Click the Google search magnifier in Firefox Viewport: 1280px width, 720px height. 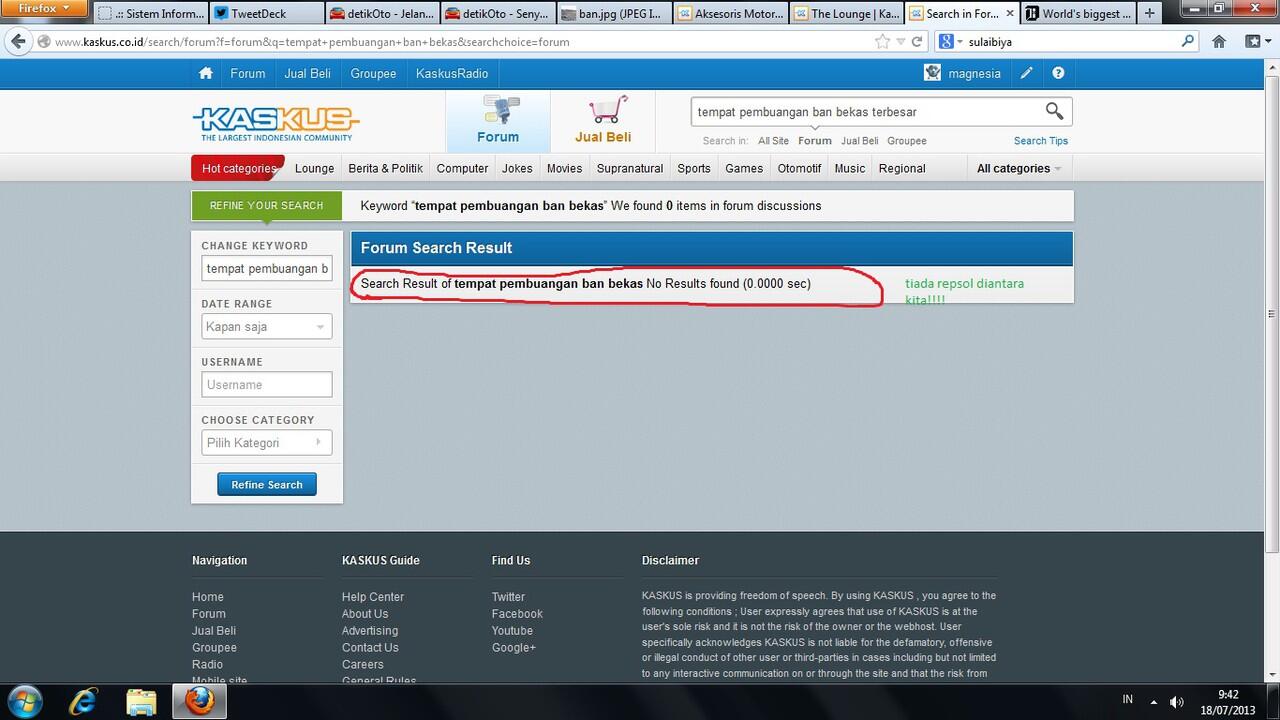click(1188, 42)
